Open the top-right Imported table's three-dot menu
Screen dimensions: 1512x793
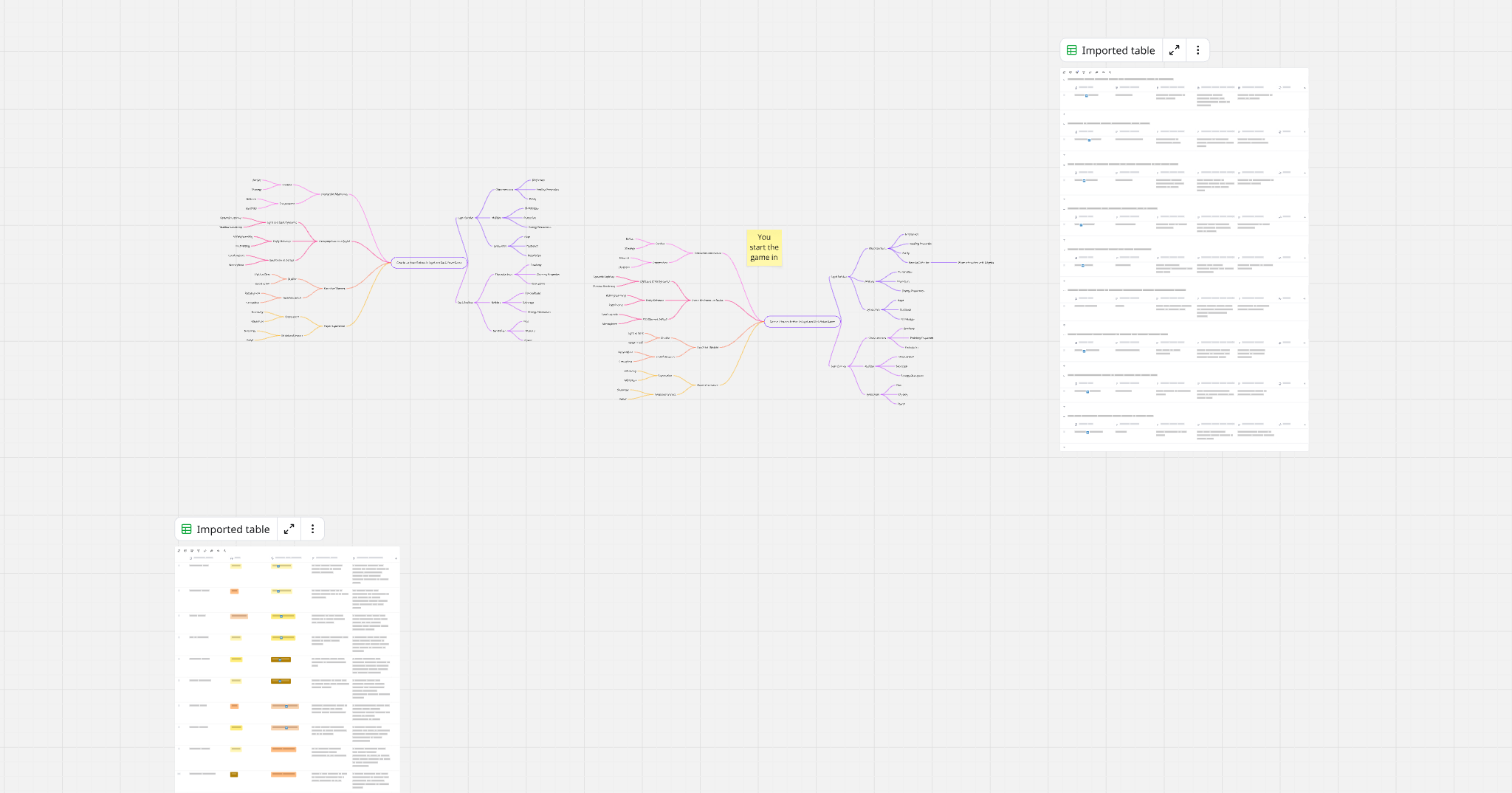1197,50
